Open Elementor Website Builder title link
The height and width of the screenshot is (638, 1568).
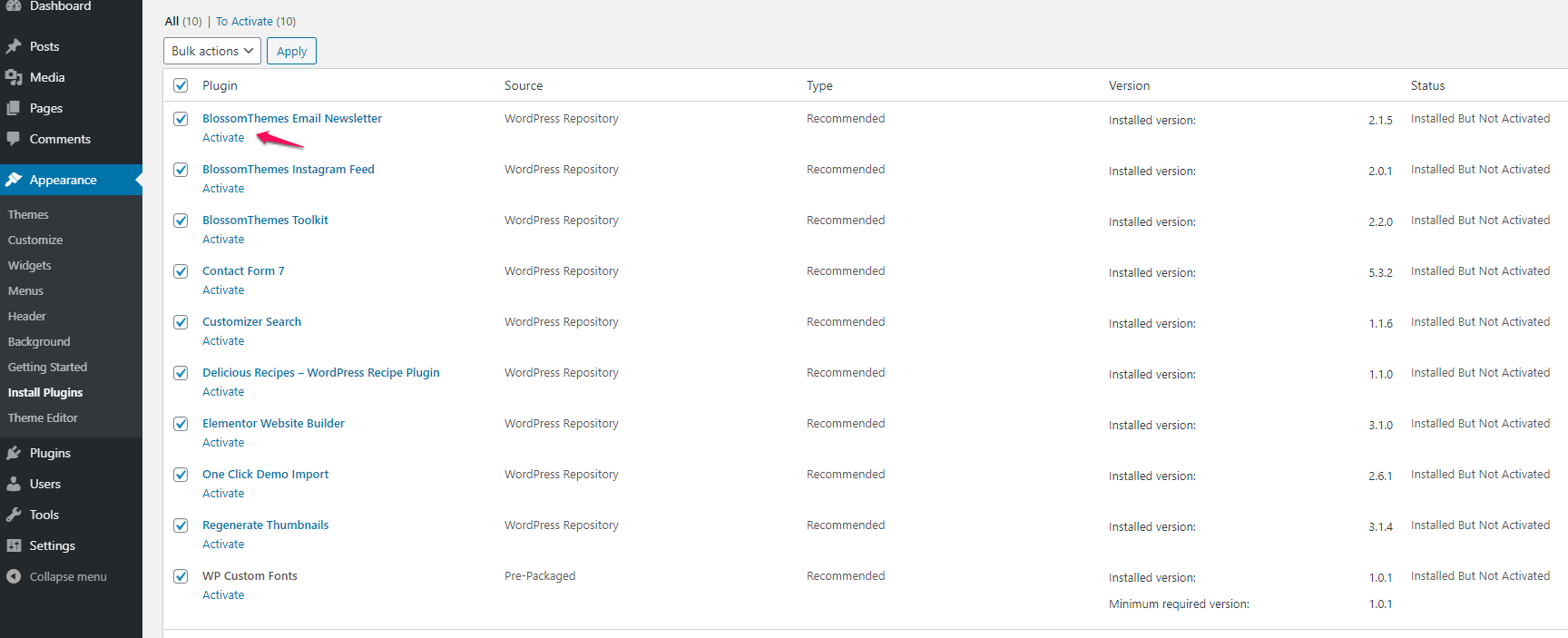click(273, 424)
